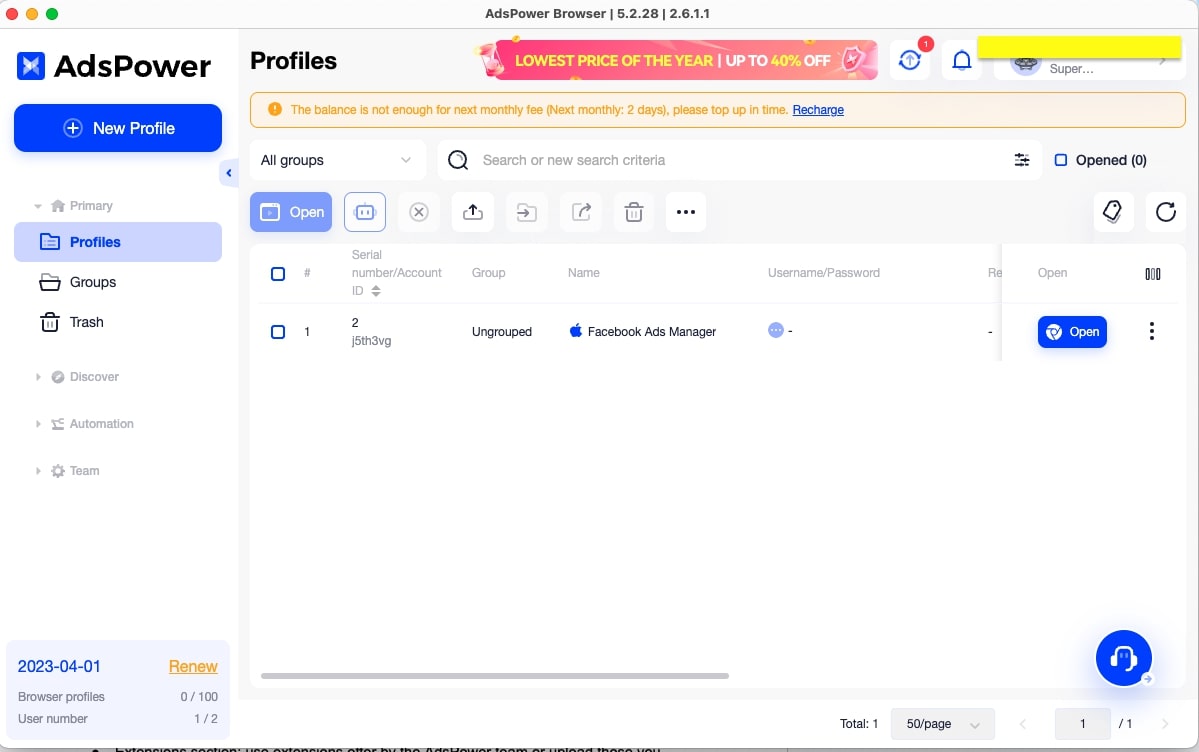Image resolution: width=1199 pixels, height=752 pixels.
Task: Click the share profile arrow icon
Action: (x=581, y=212)
